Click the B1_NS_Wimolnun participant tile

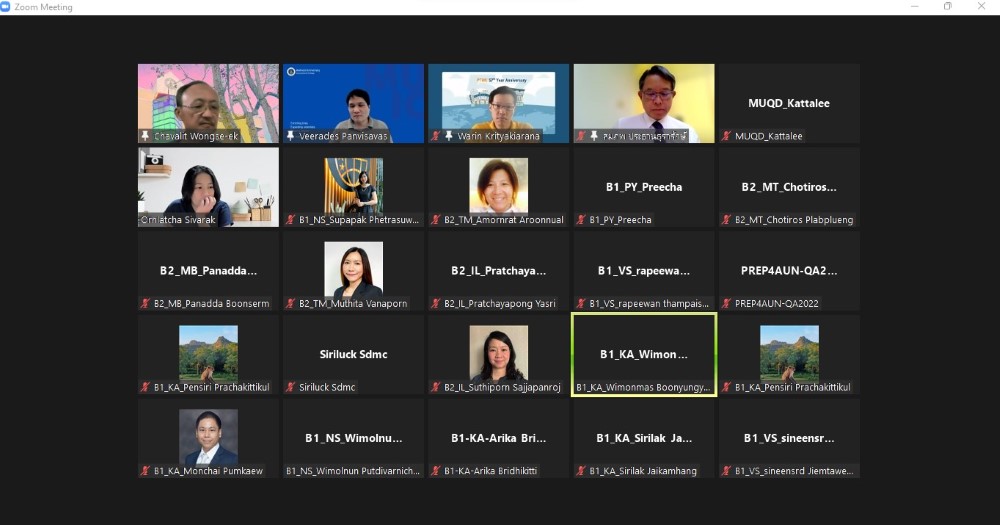(x=353, y=438)
